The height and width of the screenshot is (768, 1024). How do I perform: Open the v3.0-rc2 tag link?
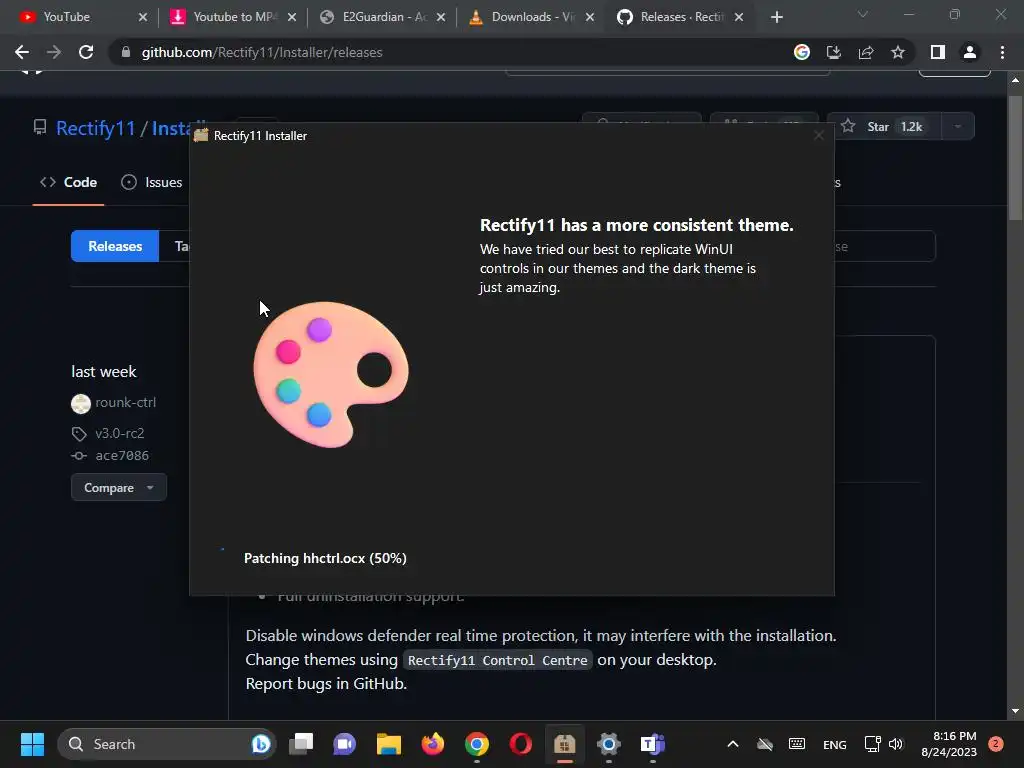point(120,433)
